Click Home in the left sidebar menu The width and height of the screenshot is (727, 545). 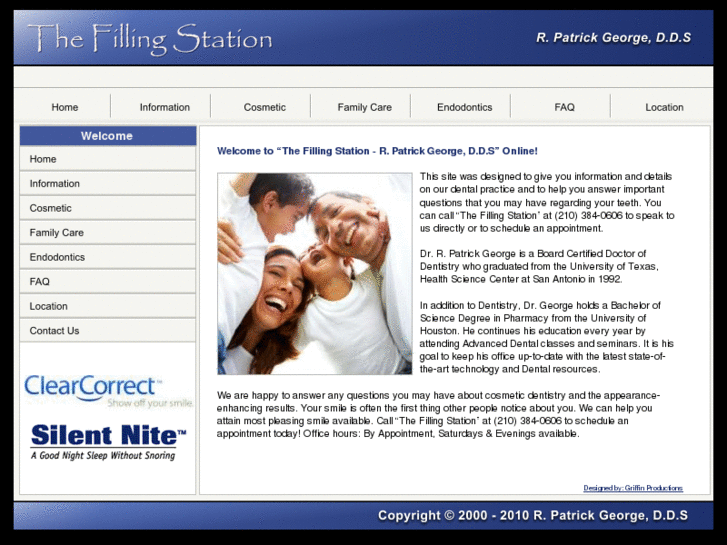108,159
